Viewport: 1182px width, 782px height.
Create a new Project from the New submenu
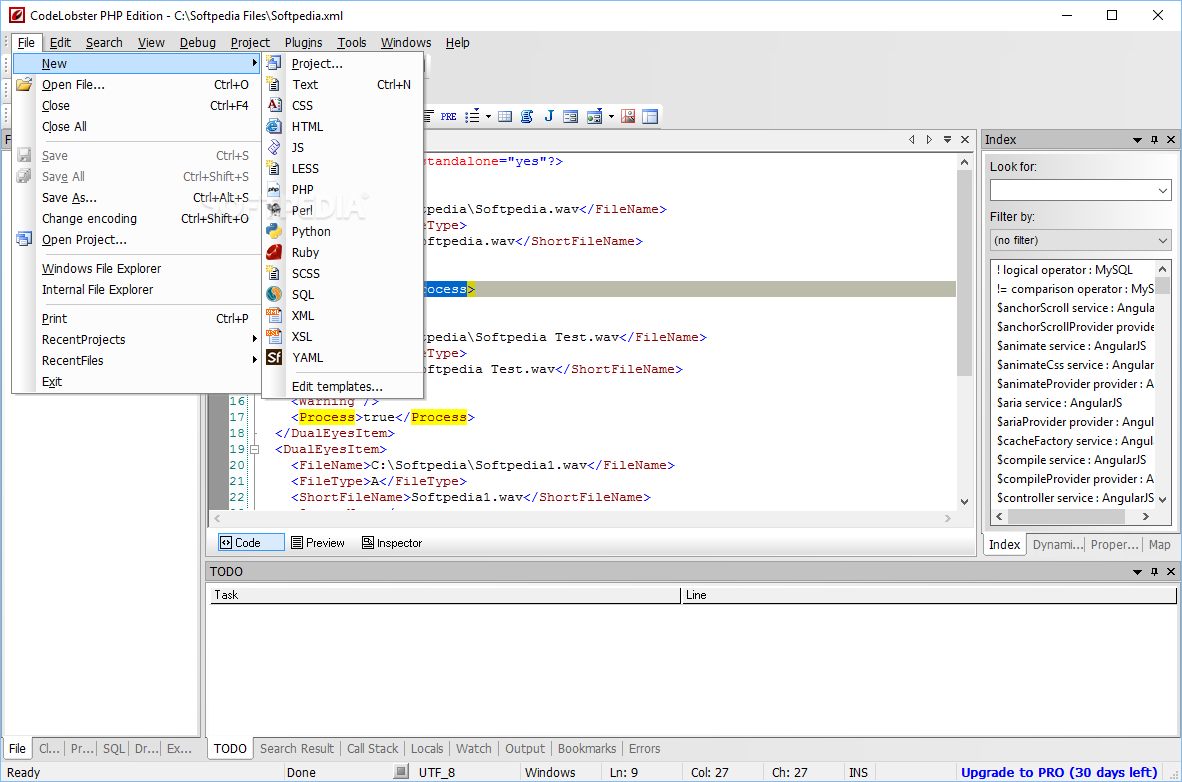(317, 63)
